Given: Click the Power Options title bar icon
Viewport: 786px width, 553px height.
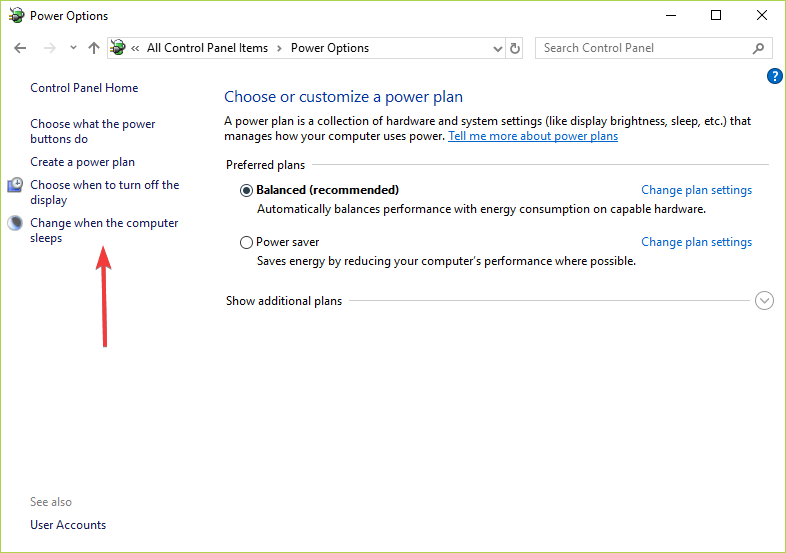Looking at the screenshot, I should (x=16, y=15).
